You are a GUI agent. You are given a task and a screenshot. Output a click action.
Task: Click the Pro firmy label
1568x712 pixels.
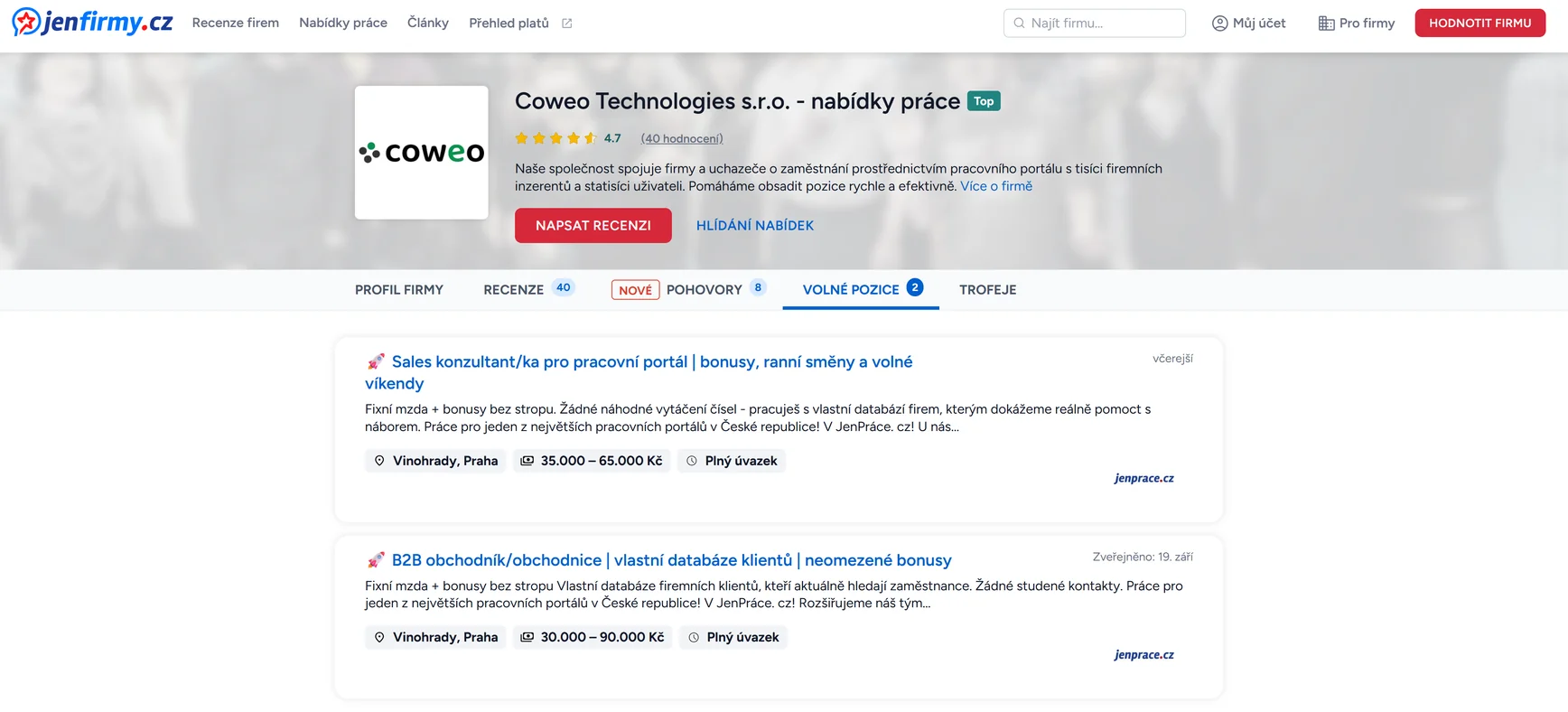tap(1367, 23)
